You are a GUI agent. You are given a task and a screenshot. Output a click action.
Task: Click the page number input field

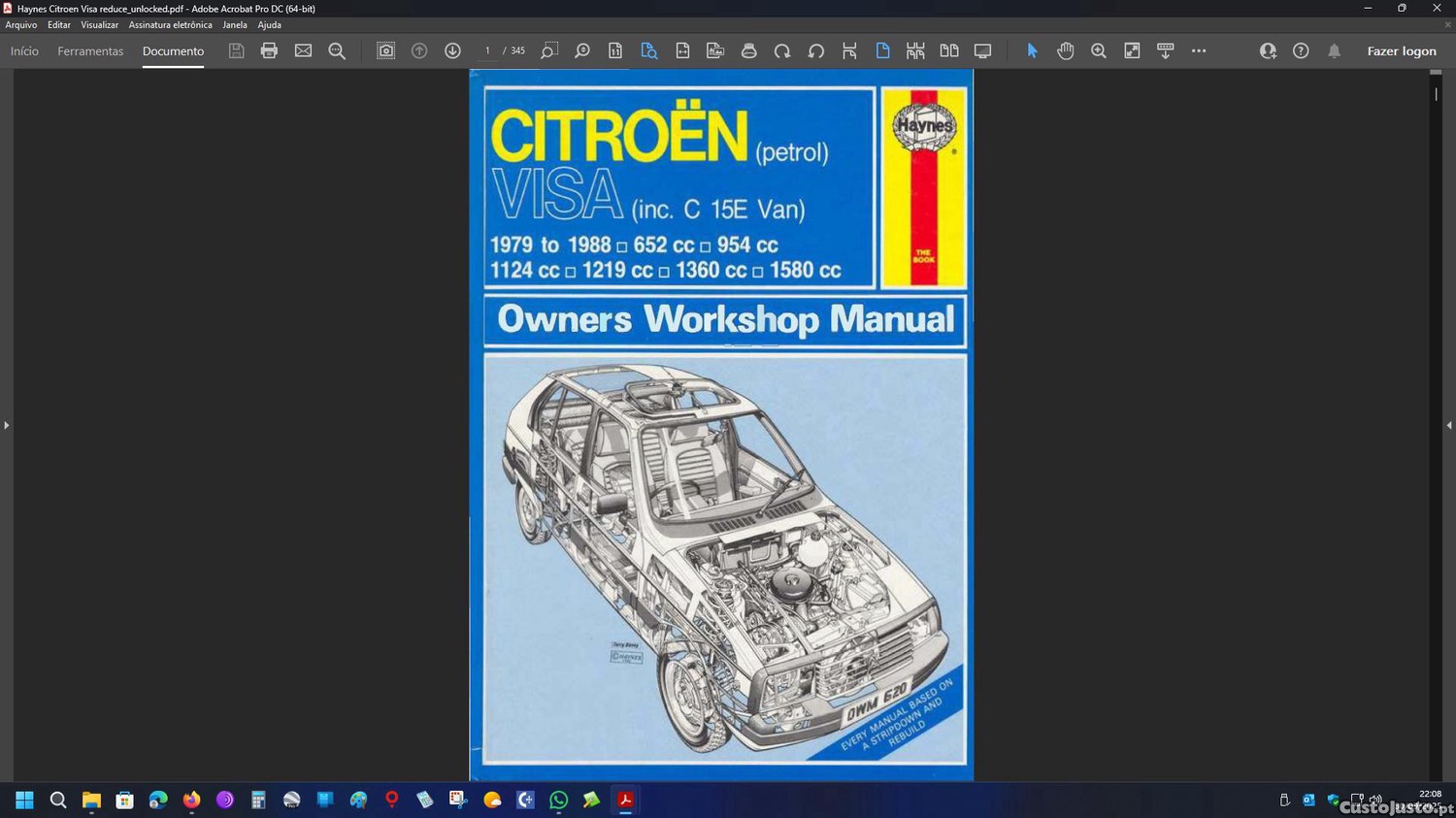[x=487, y=51]
